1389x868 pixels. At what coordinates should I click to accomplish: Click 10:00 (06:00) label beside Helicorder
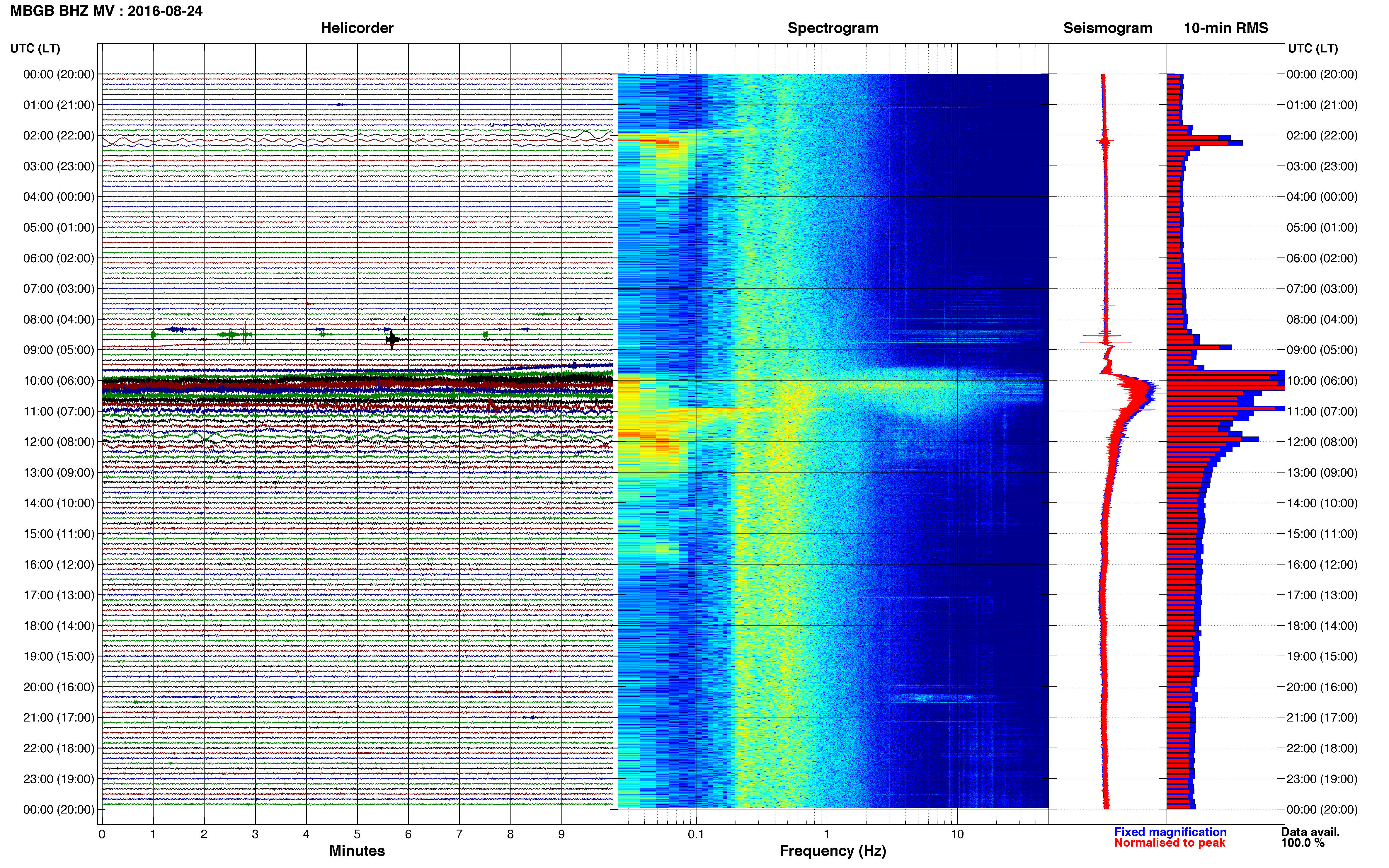click(x=59, y=381)
